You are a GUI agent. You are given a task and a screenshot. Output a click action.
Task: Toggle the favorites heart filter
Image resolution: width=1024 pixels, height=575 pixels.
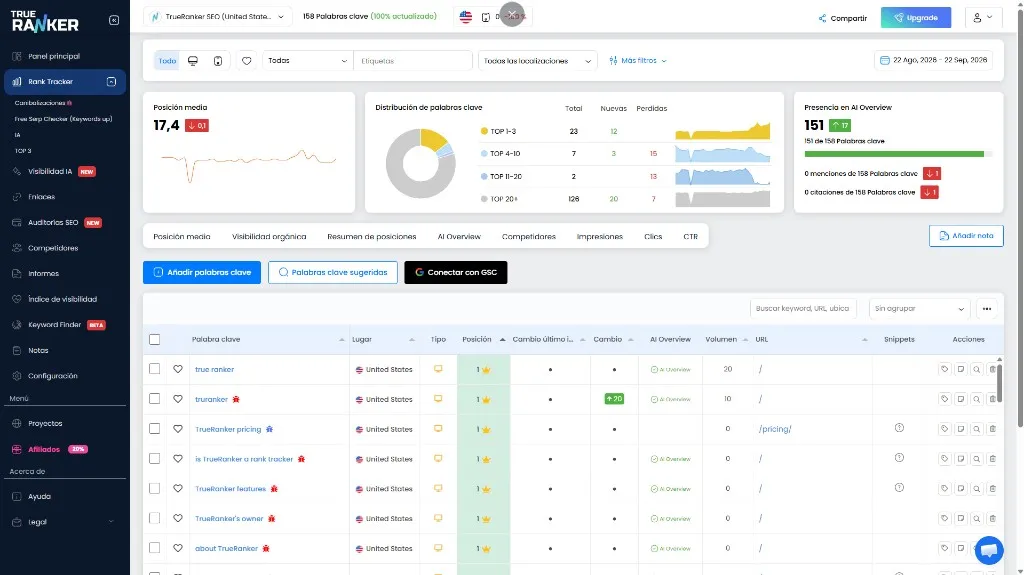pos(246,61)
